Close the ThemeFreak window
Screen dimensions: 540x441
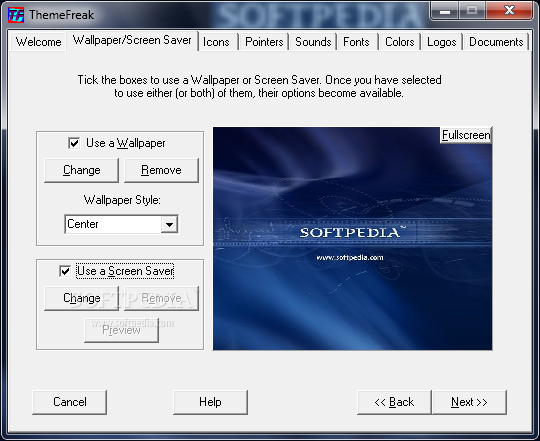click(509, 11)
